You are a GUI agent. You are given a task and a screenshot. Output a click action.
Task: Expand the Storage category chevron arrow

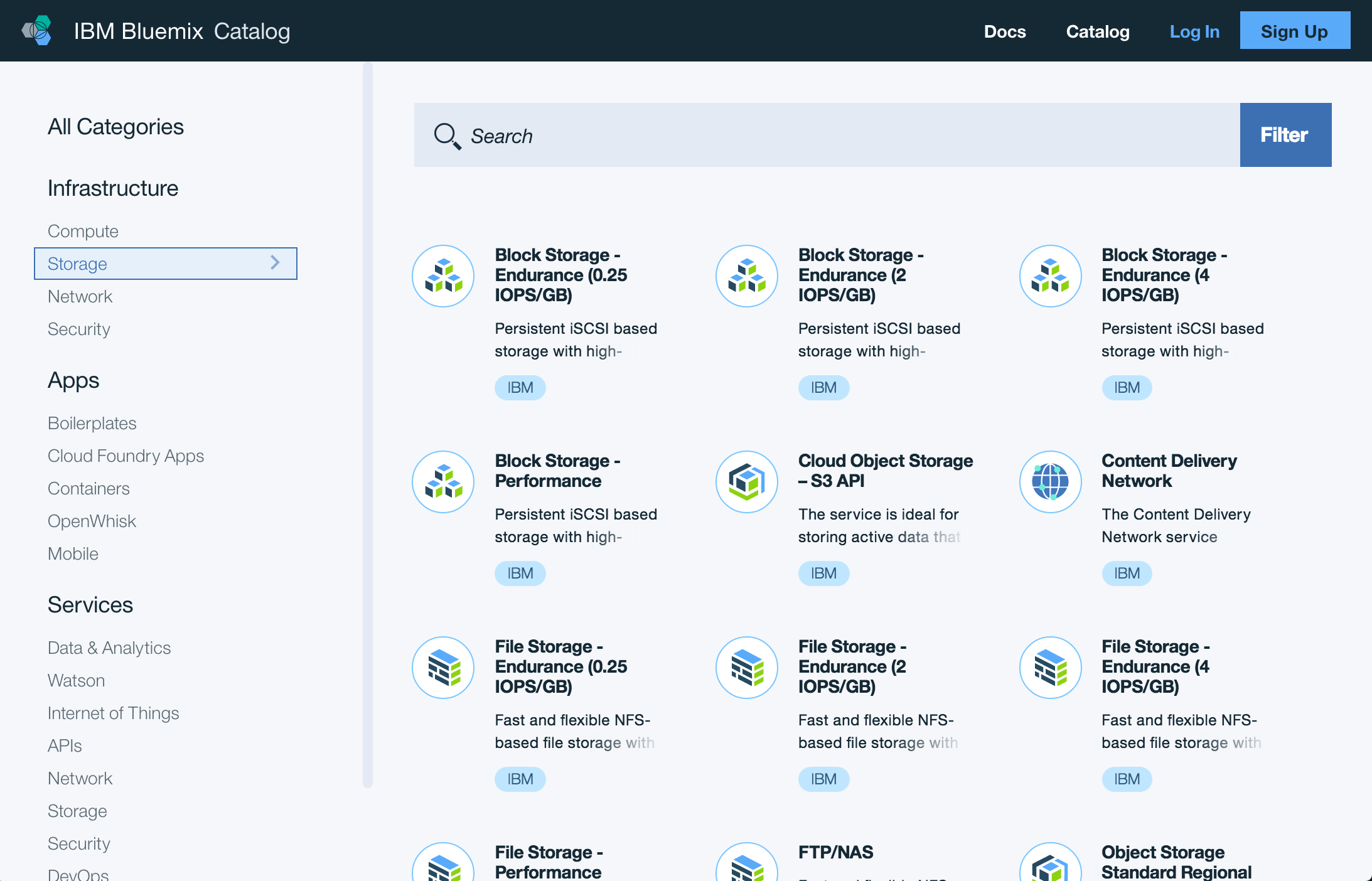[275, 263]
